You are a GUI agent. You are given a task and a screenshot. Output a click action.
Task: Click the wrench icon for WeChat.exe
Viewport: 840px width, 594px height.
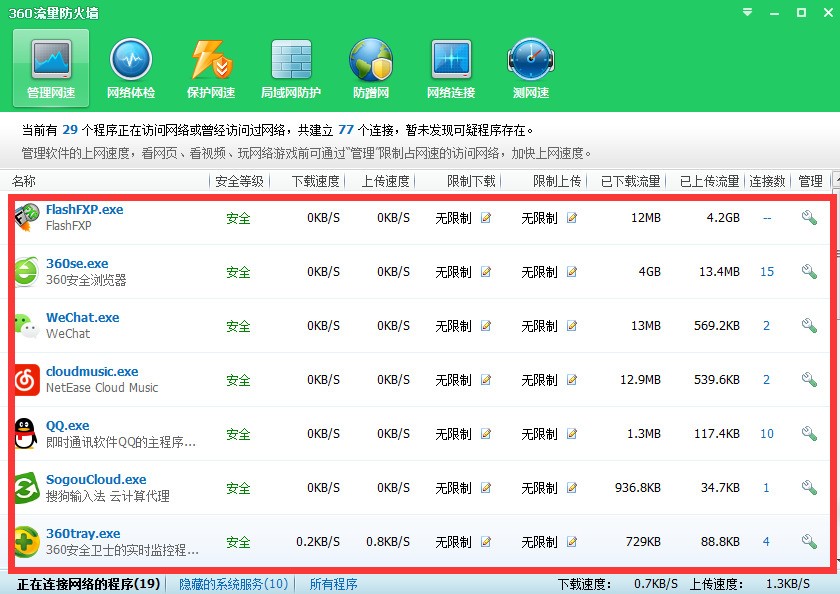pos(809,326)
